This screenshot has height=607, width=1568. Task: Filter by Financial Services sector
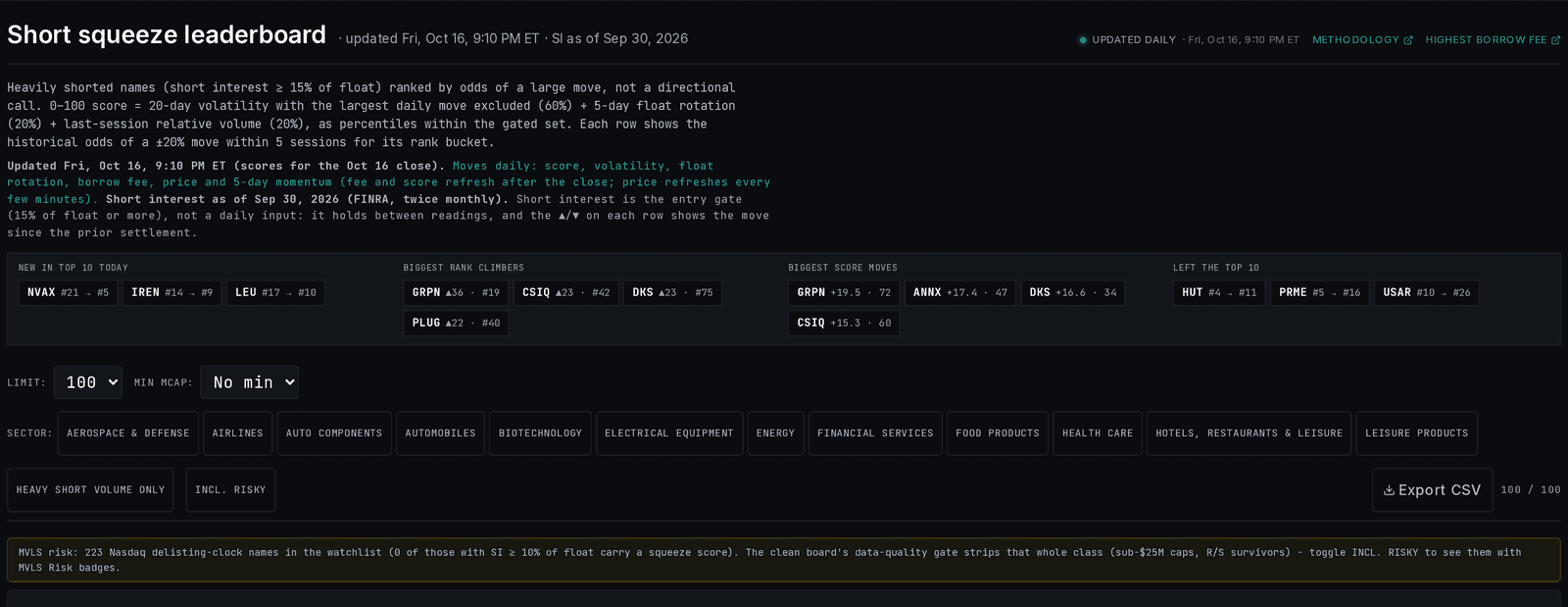pyautogui.click(x=875, y=433)
